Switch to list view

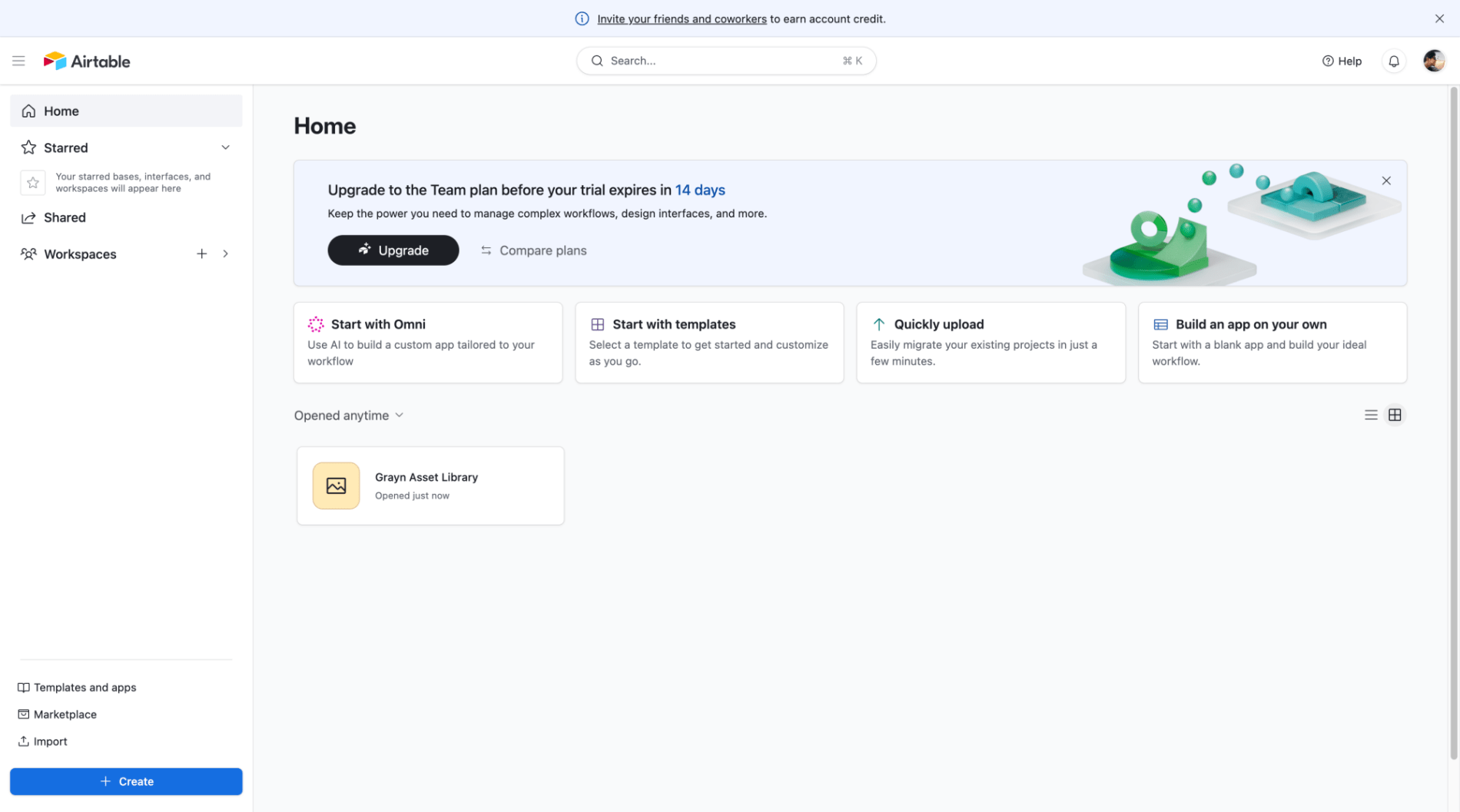[x=1371, y=415]
